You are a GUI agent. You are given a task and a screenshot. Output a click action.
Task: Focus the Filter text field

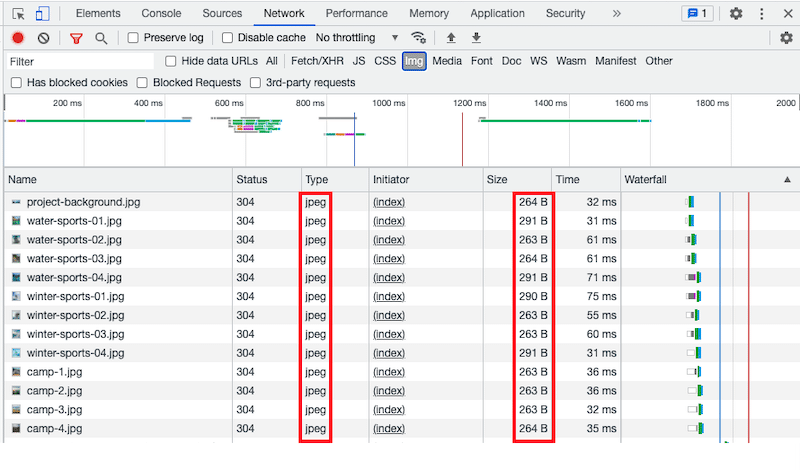point(80,61)
